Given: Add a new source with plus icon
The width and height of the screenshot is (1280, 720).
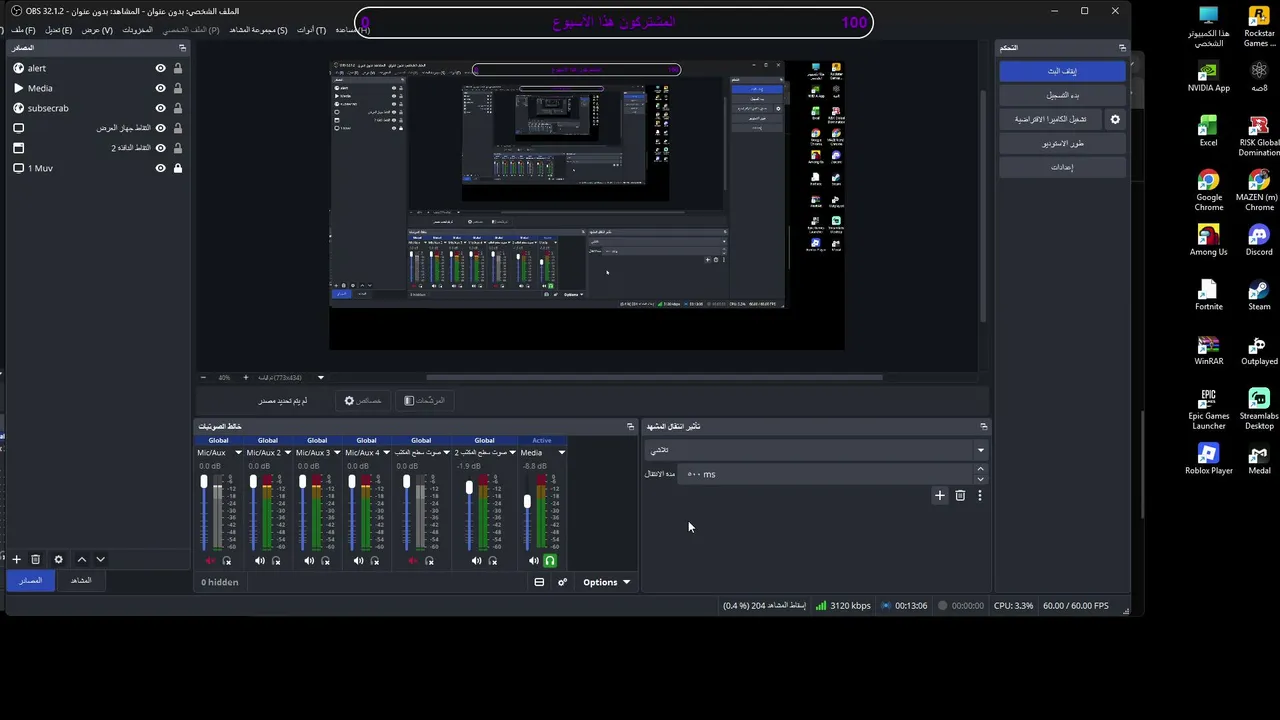Looking at the screenshot, I should (x=16, y=559).
